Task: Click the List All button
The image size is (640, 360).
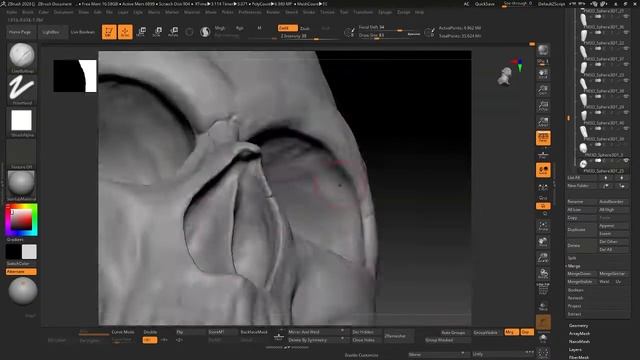Action: pyautogui.click(x=581, y=178)
